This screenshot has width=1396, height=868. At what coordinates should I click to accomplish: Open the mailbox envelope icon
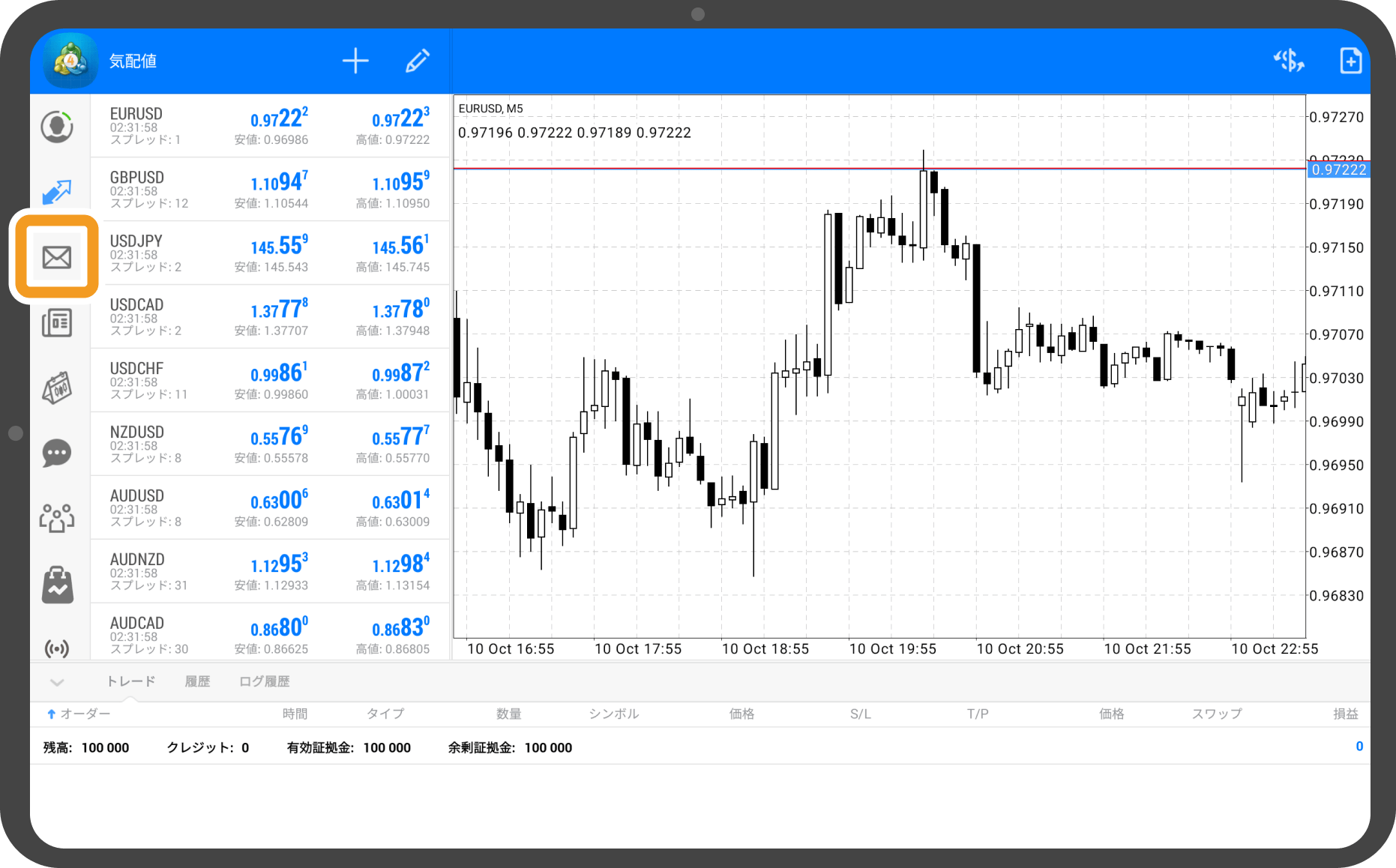(57, 257)
